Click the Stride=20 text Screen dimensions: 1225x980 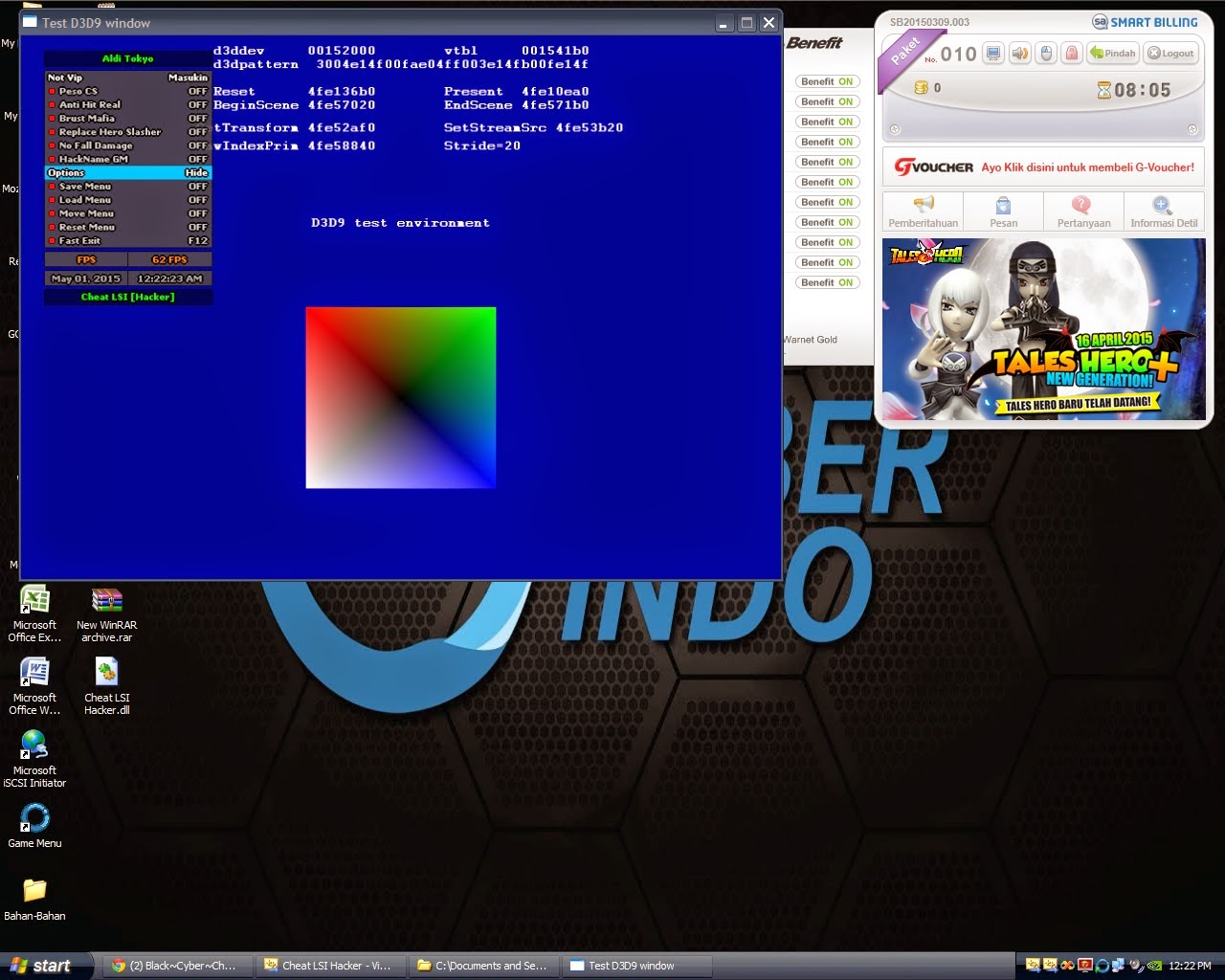(482, 145)
